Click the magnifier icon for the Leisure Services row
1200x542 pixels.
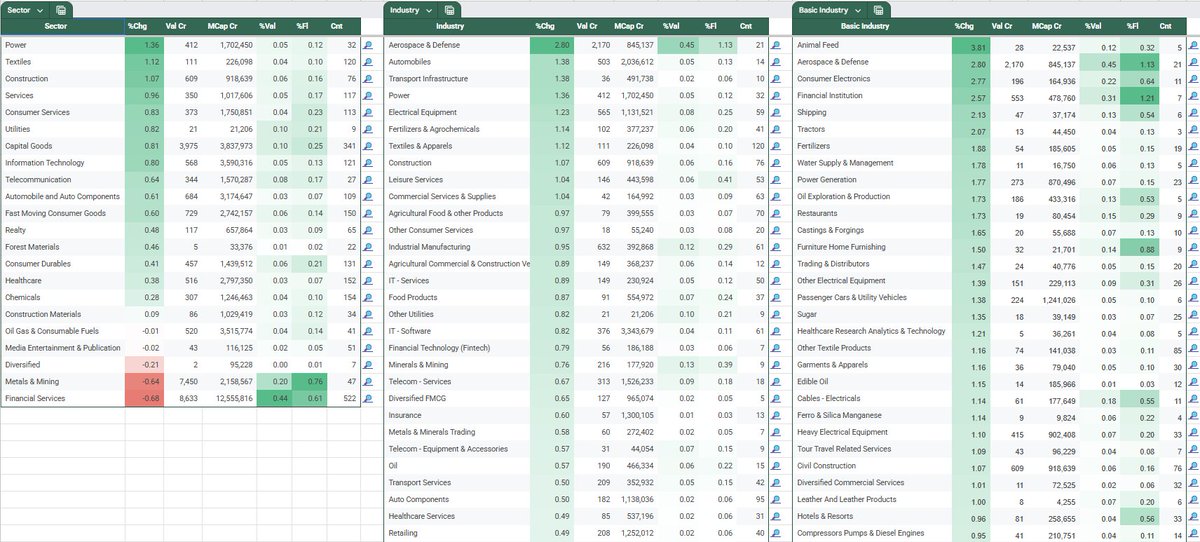pyautogui.click(x=775, y=180)
